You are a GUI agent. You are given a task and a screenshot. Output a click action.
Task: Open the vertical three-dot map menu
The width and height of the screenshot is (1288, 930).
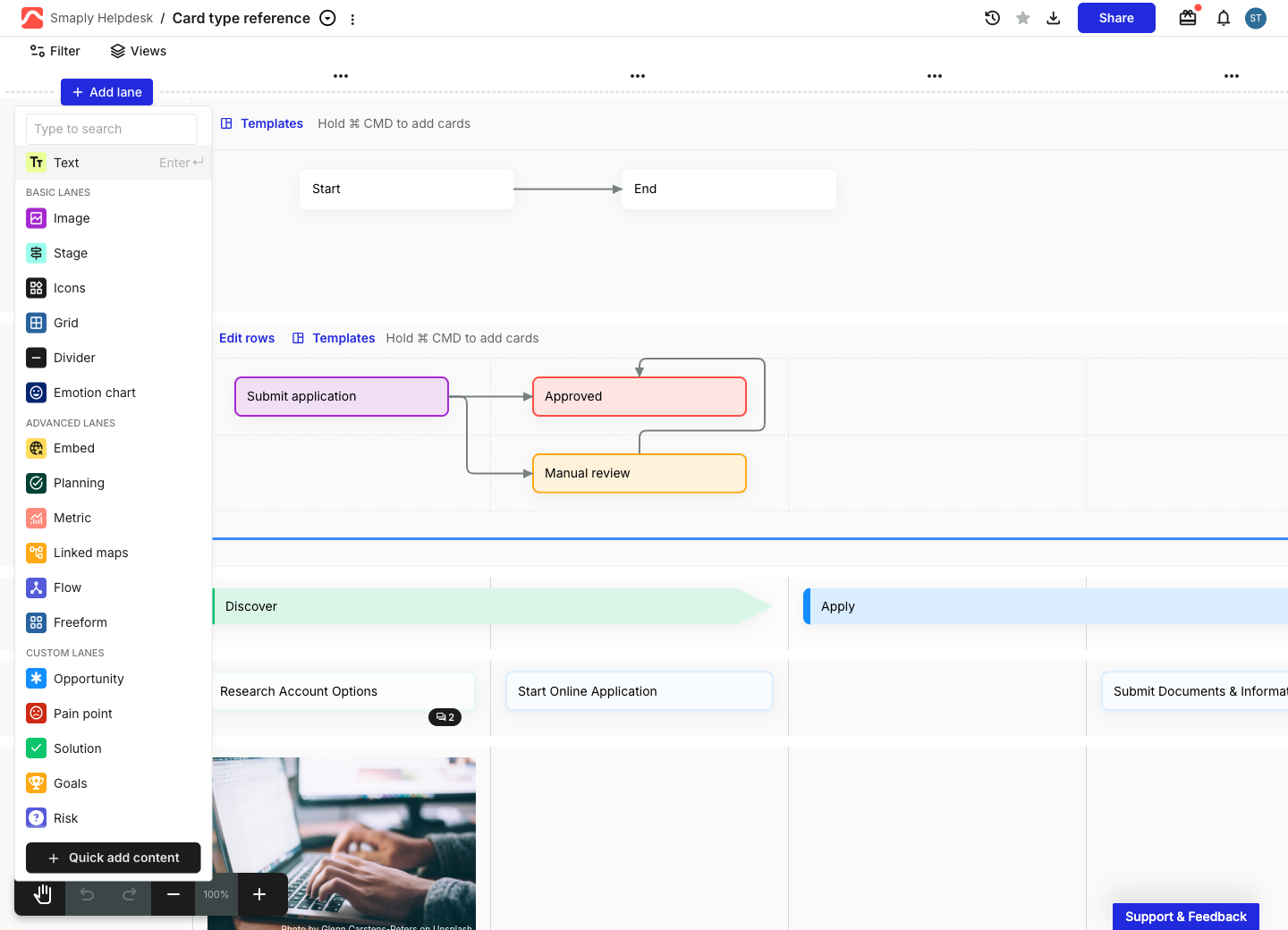pyautogui.click(x=352, y=19)
